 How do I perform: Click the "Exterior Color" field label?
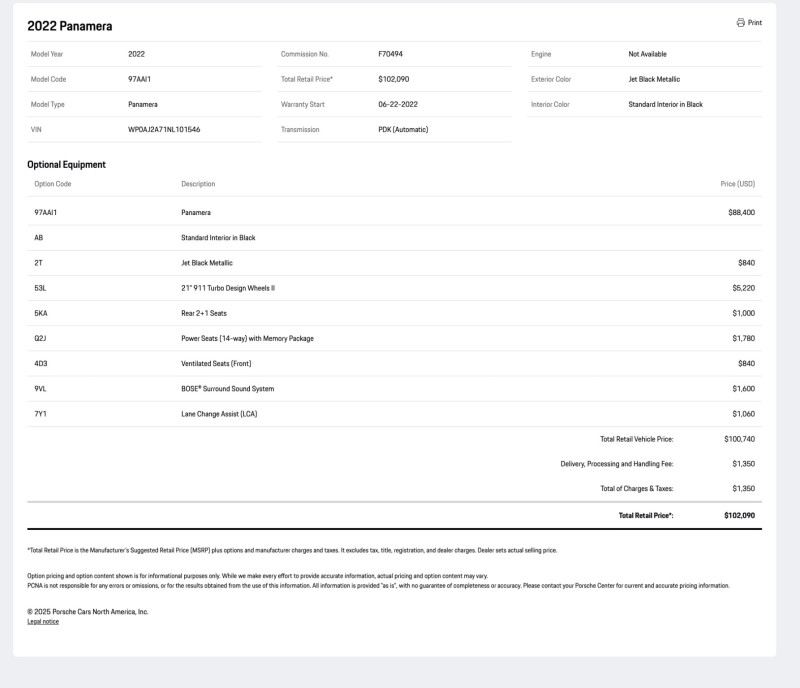point(551,79)
